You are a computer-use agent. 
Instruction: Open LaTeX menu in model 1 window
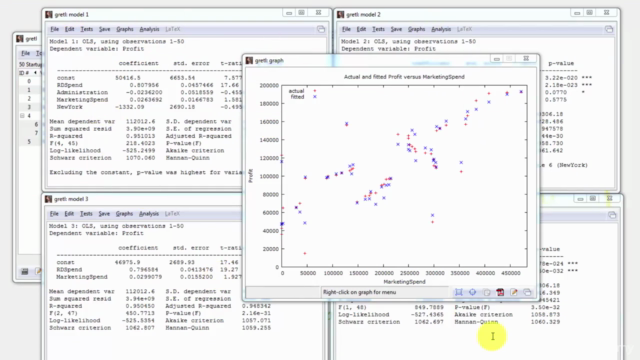(x=172, y=29)
